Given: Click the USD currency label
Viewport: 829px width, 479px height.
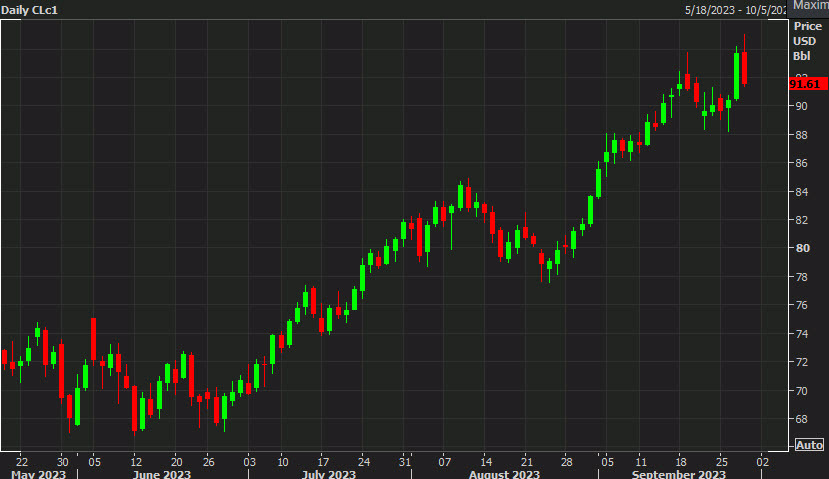Looking at the screenshot, I should click(805, 41).
